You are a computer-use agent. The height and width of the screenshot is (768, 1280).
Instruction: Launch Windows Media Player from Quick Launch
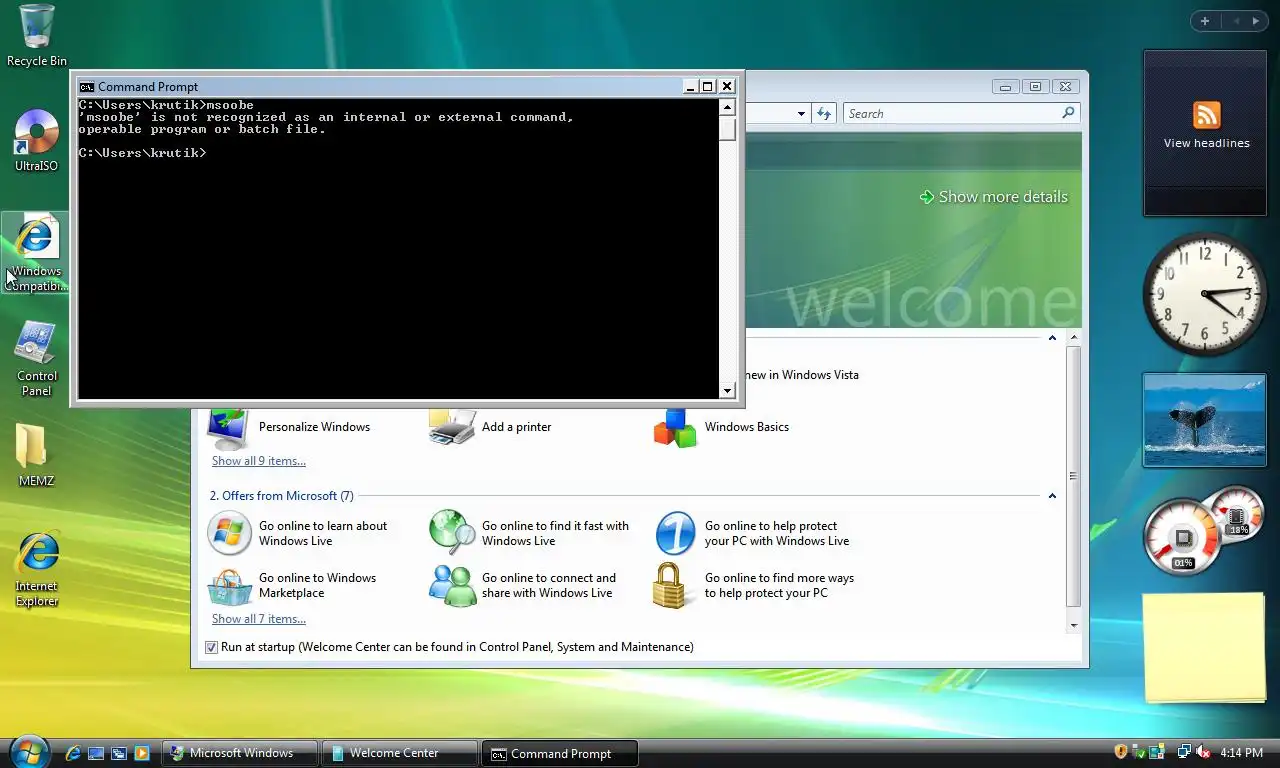tap(142, 753)
